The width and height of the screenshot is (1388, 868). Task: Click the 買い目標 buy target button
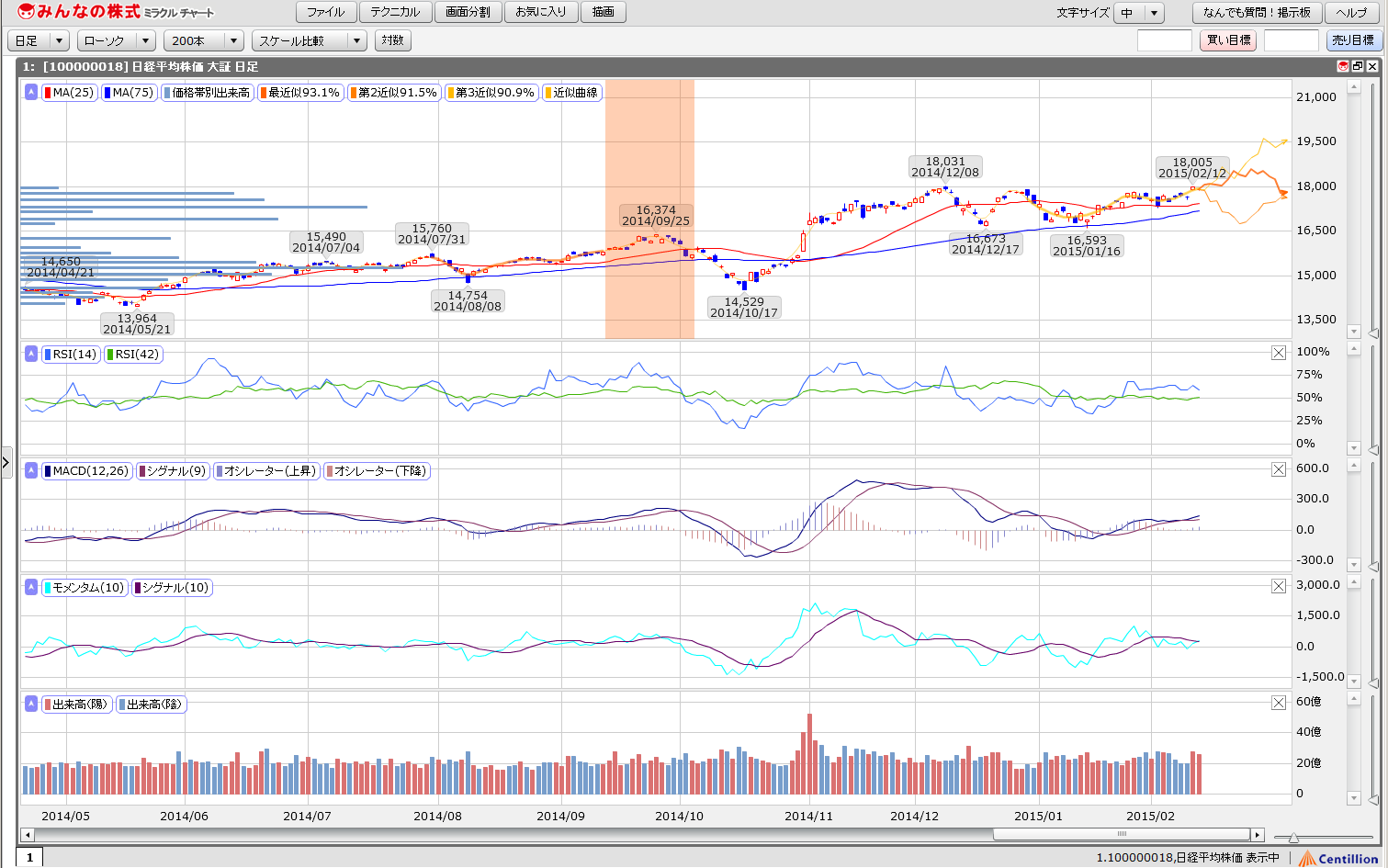pyautogui.click(x=1227, y=40)
